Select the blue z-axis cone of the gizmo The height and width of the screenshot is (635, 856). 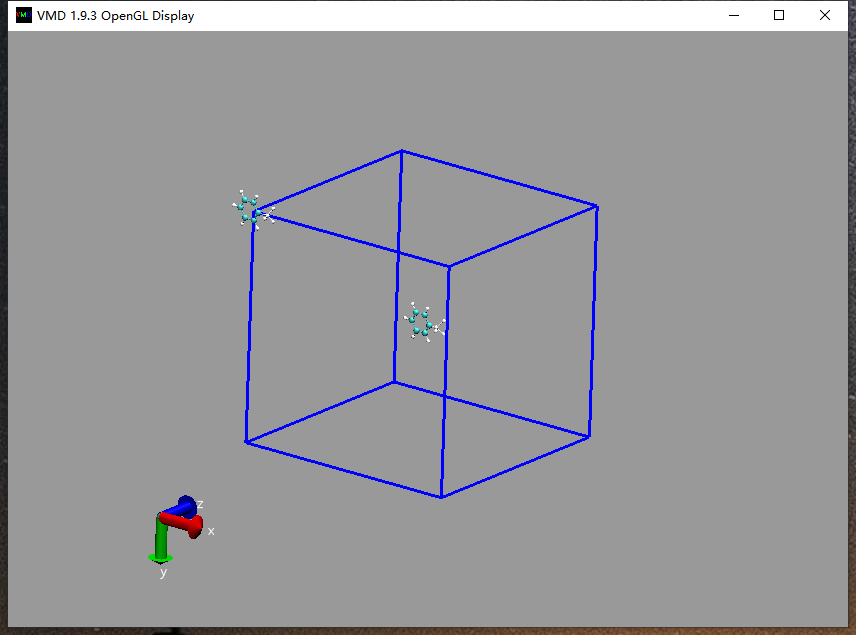click(185, 503)
